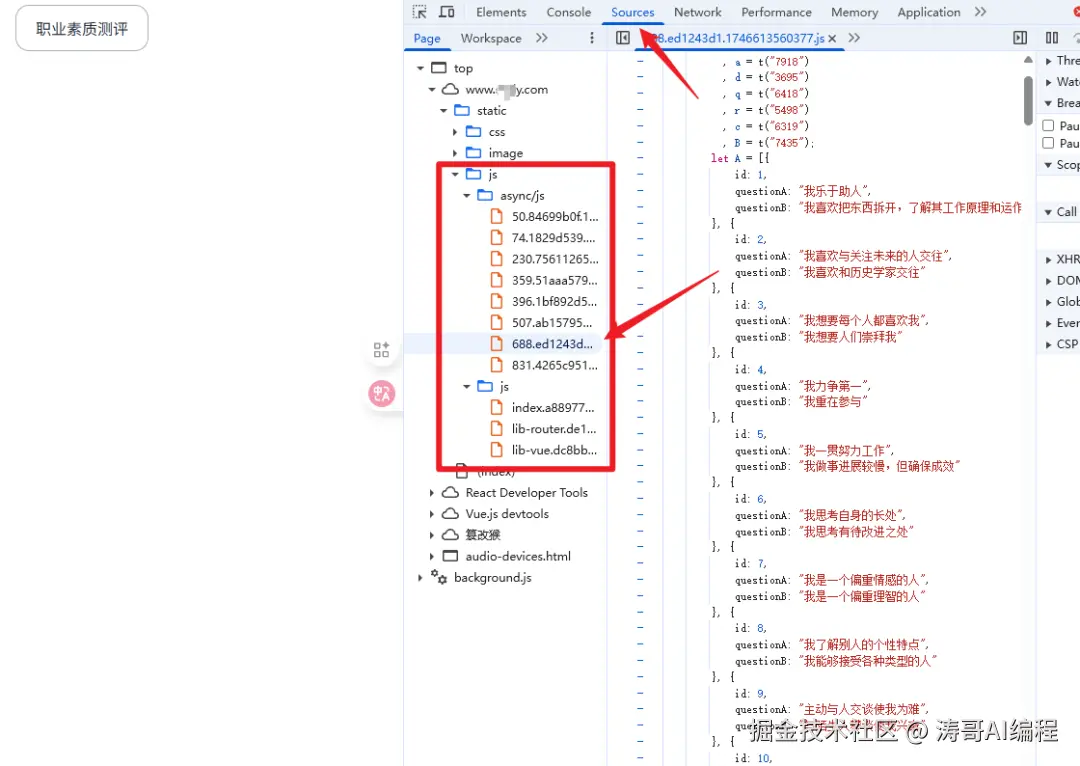Open the navigator three-dot options menu
1080x766 pixels.
[592, 38]
